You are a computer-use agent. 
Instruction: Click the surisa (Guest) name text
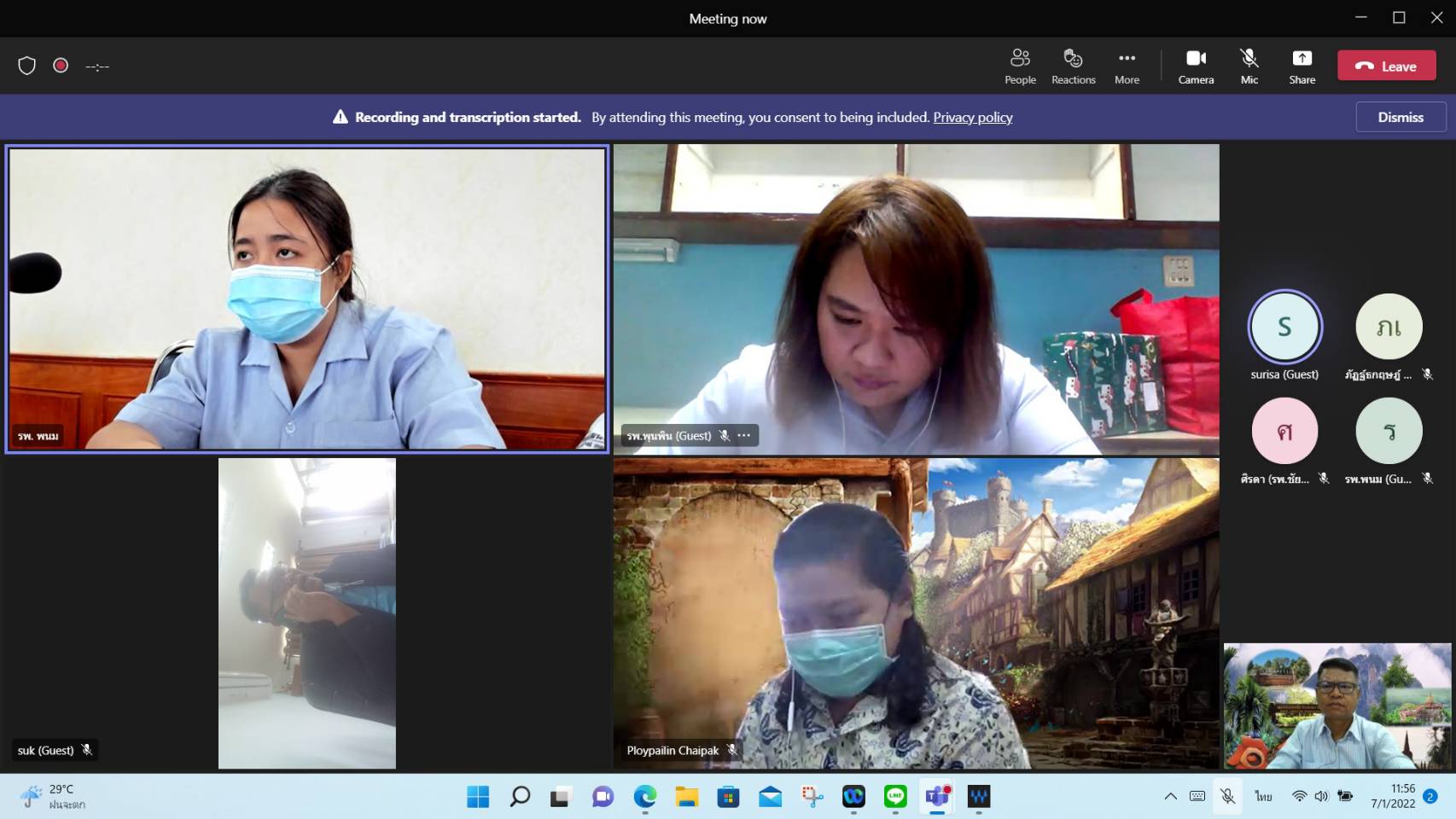point(1284,375)
